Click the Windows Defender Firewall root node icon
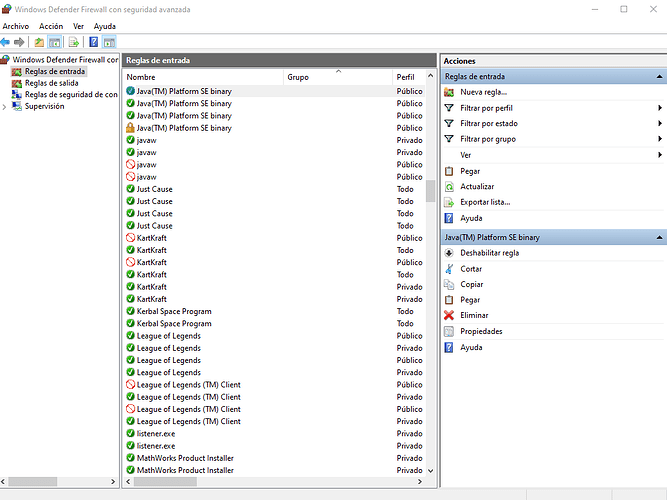The height and width of the screenshot is (500, 667). [x=5, y=59]
